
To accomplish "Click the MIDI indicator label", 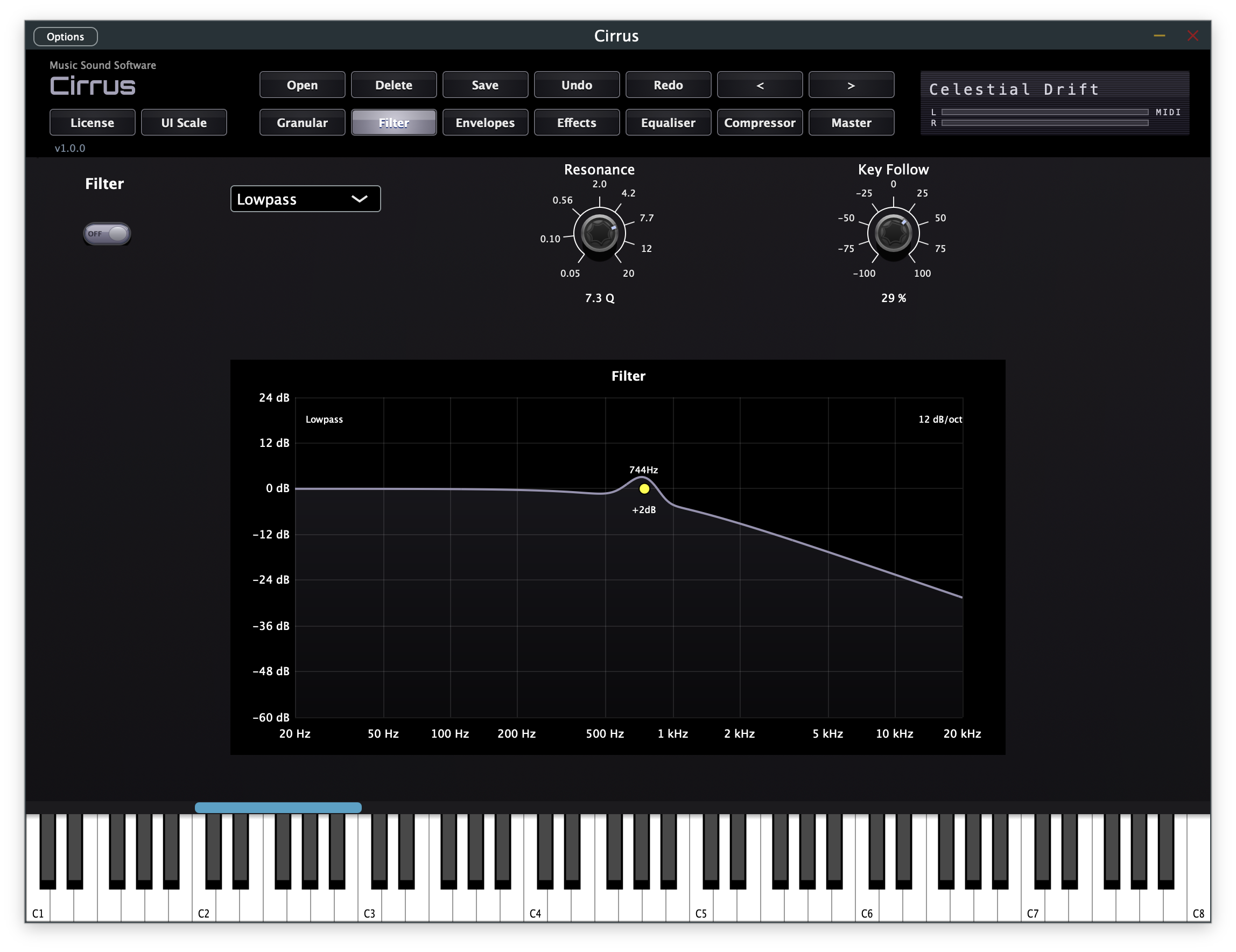I will [1168, 112].
